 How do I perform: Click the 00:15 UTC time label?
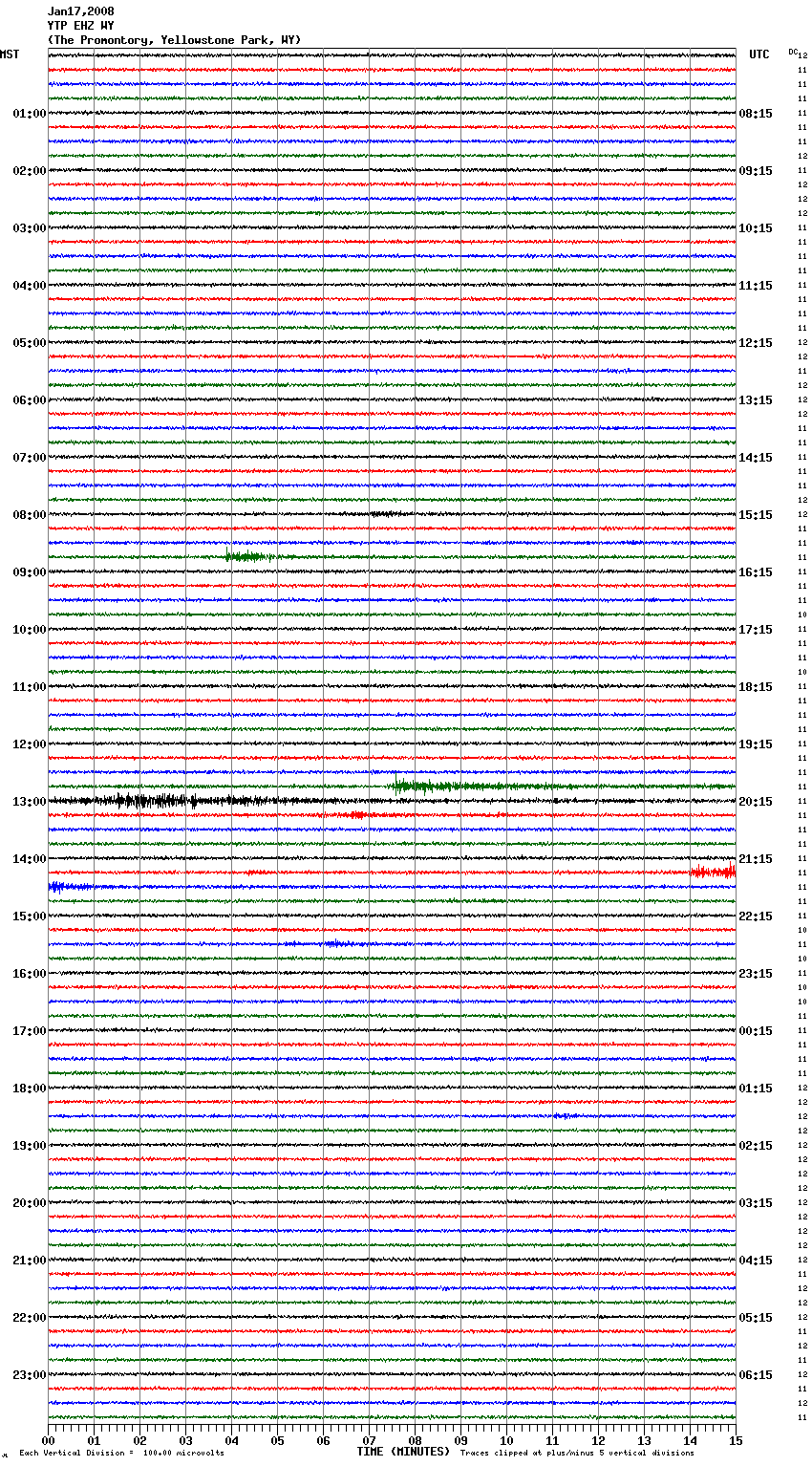click(756, 1031)
